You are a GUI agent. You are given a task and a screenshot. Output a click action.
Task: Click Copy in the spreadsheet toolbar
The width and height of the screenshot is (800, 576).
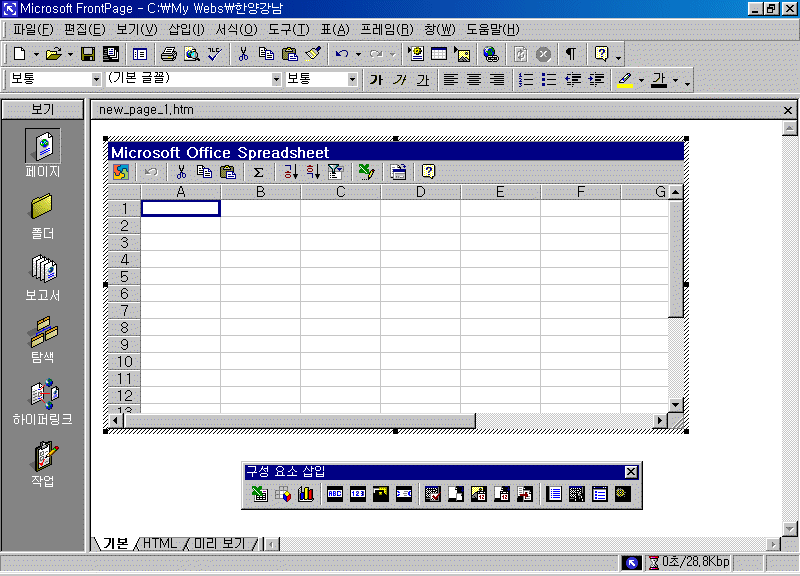pyautogui.click(x=204, y=172)
